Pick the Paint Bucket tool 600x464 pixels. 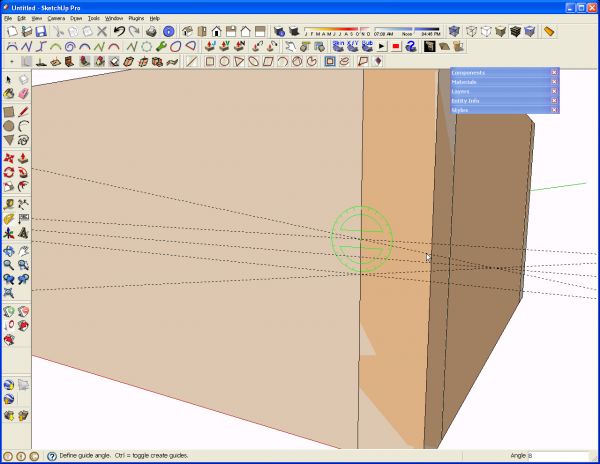[9, 94]
